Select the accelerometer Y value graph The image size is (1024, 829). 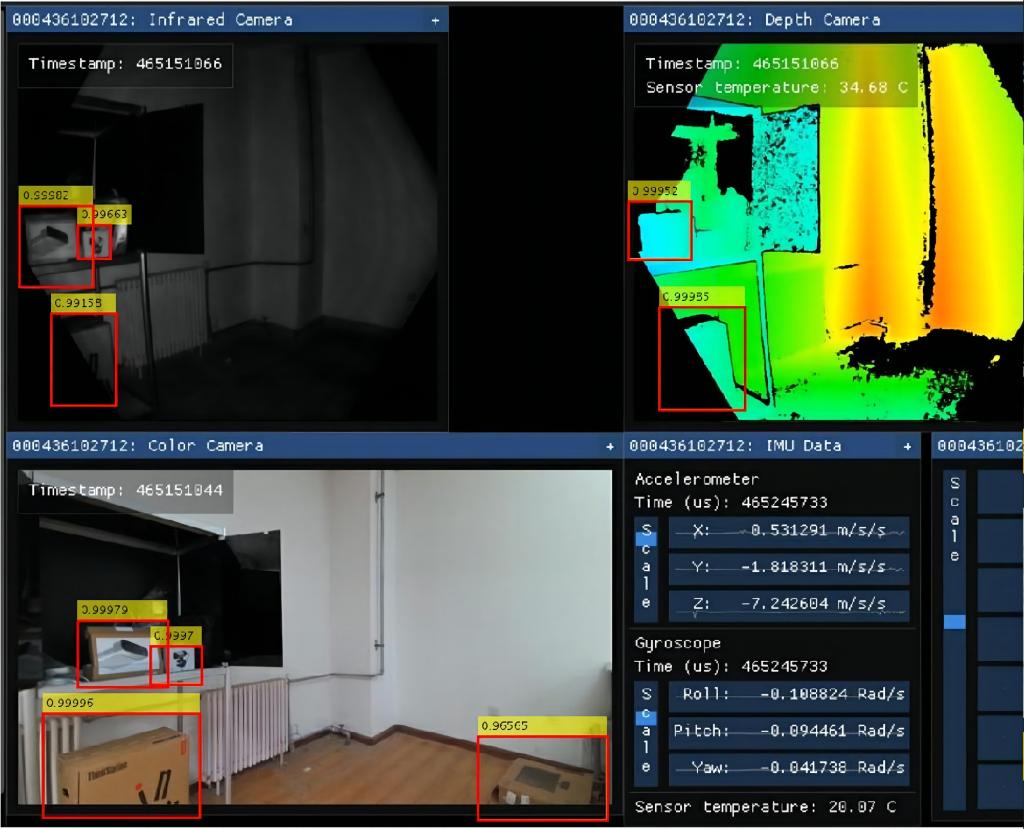click(788, 568)
